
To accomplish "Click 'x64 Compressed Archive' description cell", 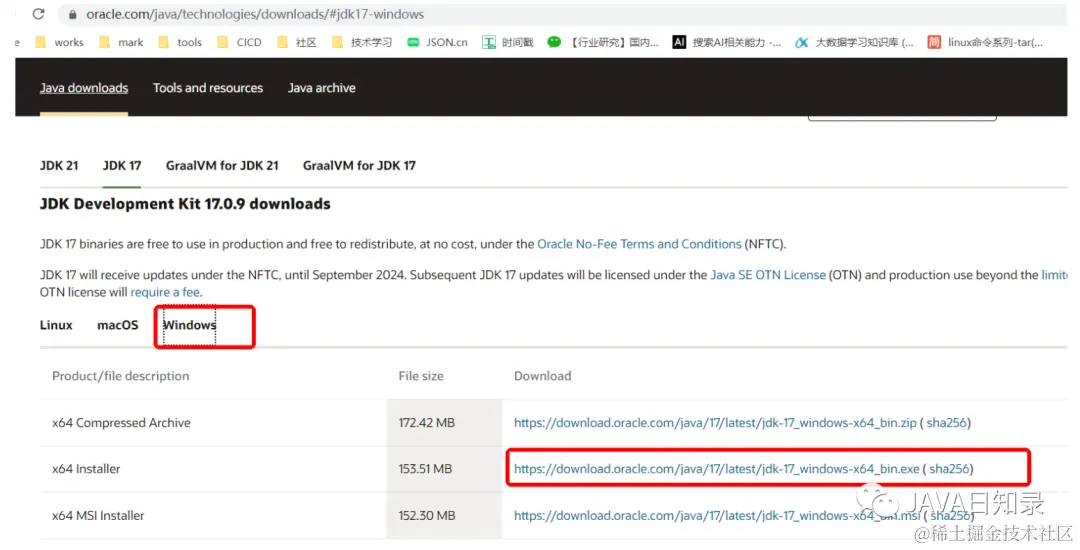I will pyautogui.click(x=121, y=423).
